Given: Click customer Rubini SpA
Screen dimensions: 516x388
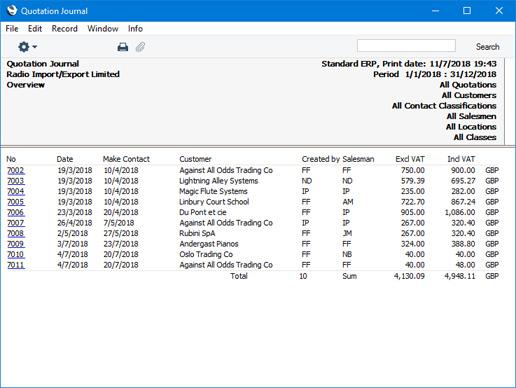Looking at the screenshot, I should (x=197, y=233).
